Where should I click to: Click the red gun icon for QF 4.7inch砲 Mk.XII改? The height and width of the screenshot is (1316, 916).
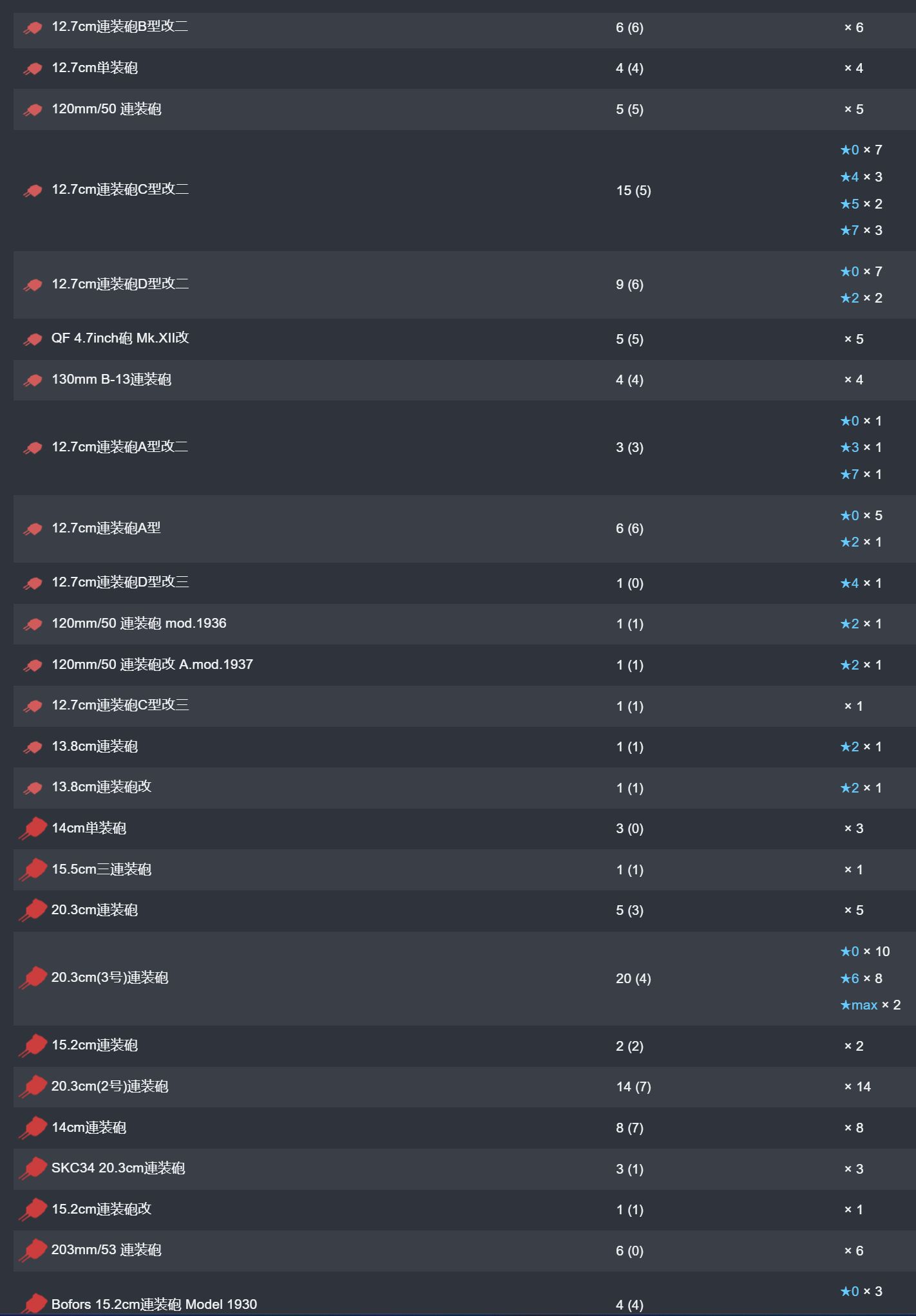click(33, 339)
